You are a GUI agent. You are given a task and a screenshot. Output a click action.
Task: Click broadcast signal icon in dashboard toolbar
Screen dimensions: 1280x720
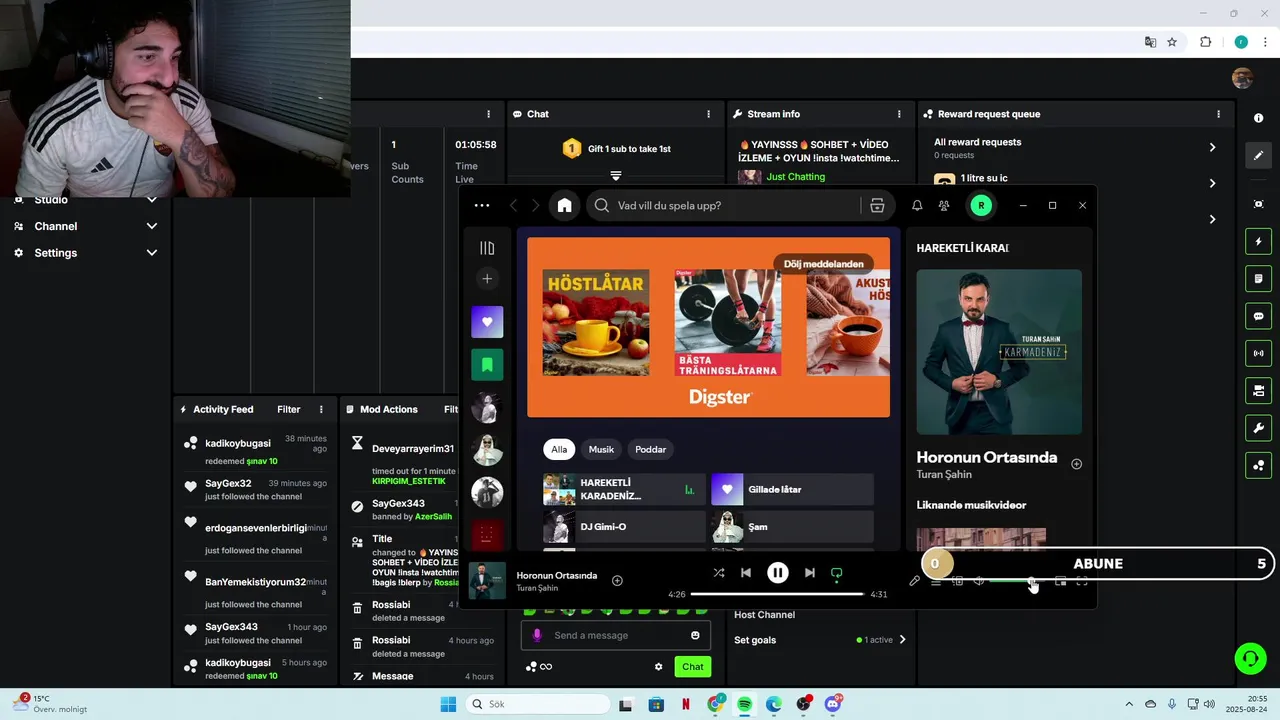(x=1258, y=353)
